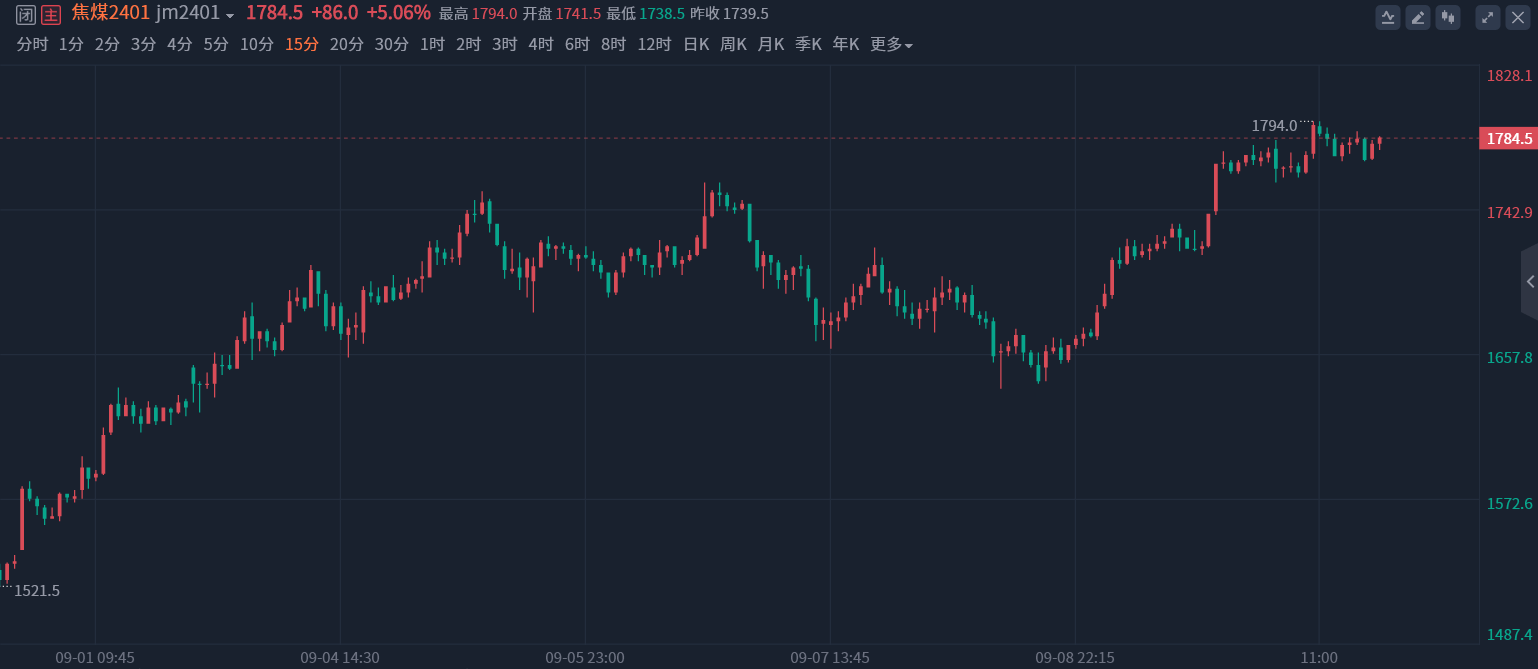Switch to 周K weekly candles

(733, 44)
